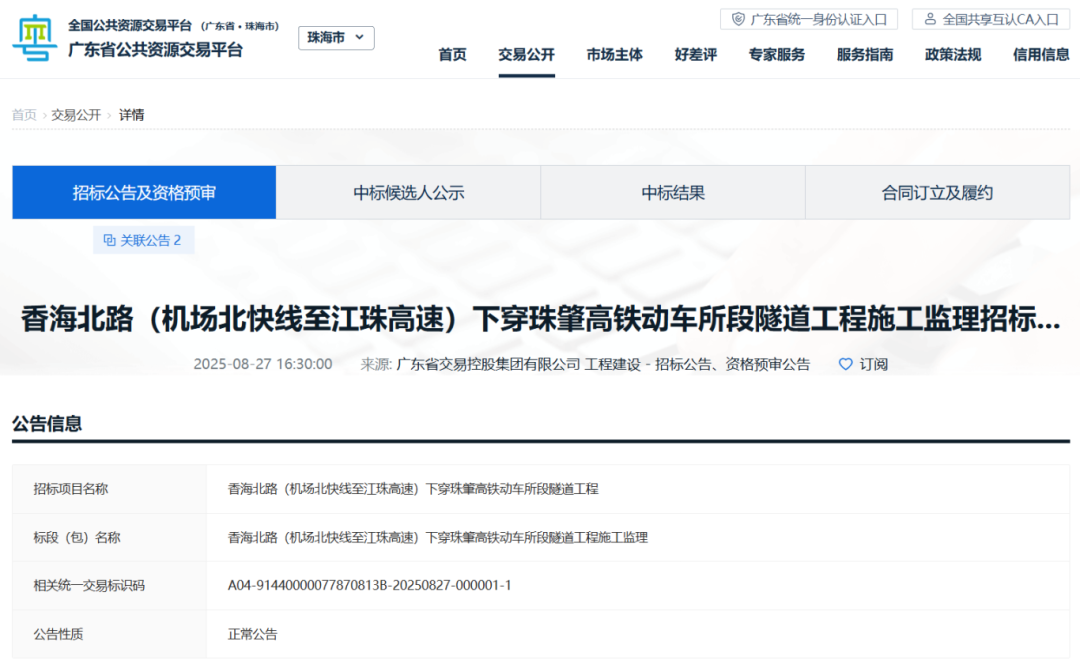Viewport: 1080px width, 664px height.
Task: Switch to the 中标候选人公示 tab
Action: [408, 193]
